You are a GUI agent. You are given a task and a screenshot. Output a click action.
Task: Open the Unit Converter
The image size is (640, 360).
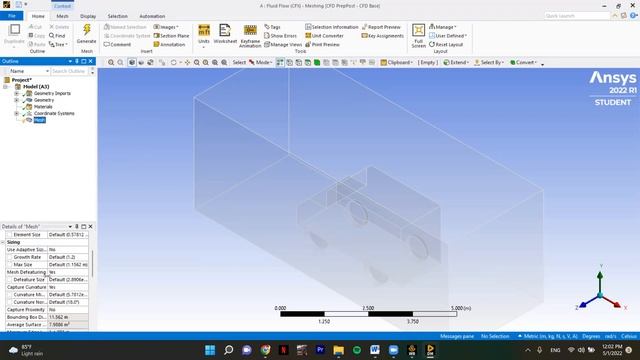tap(324, 36)
